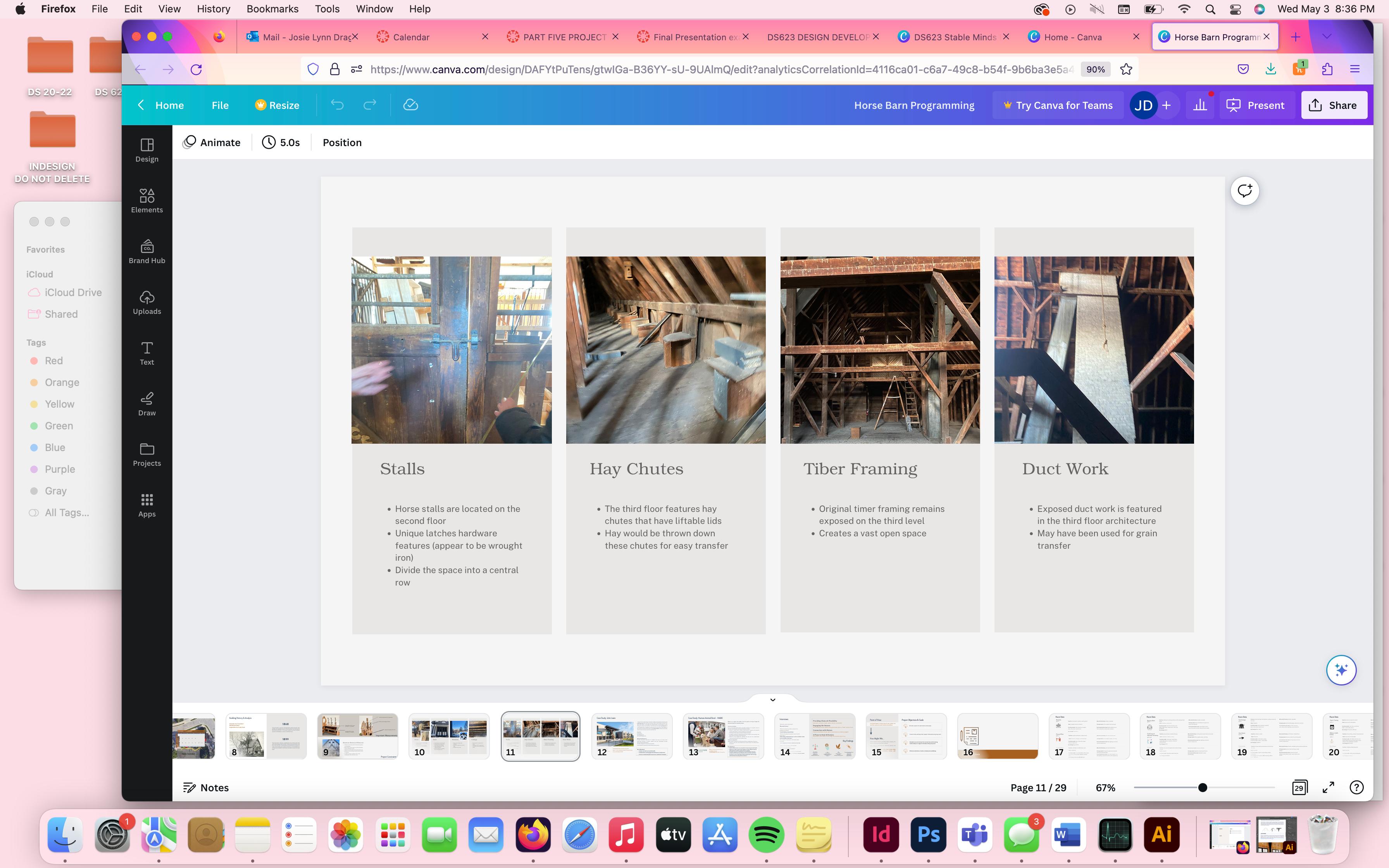Open the Brand Hub panel

pos(146,251)
